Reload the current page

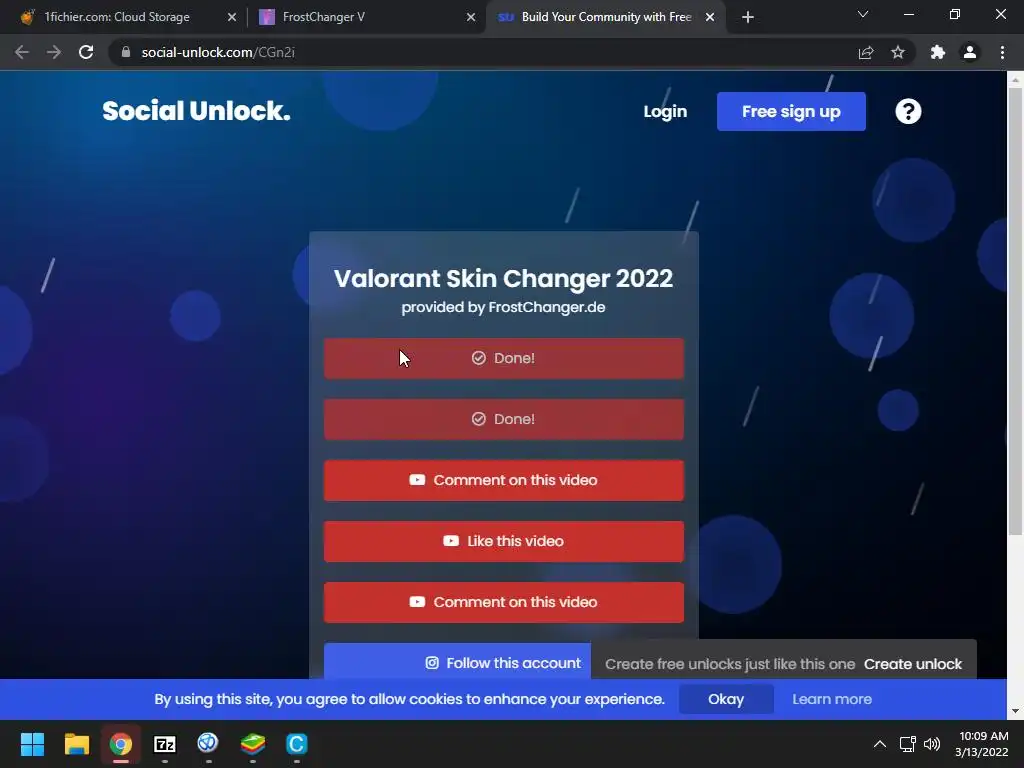click(86, 52)
